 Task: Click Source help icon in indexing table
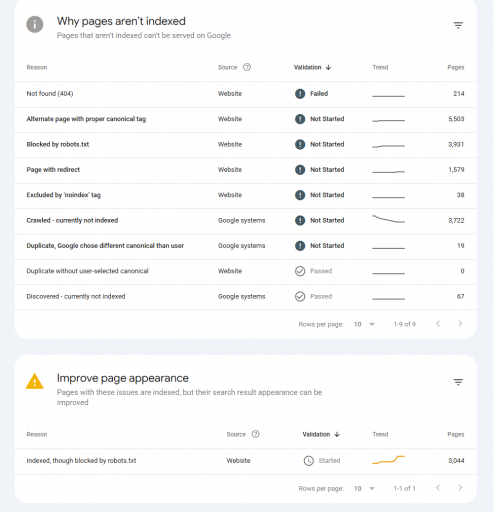coord(247,67)
